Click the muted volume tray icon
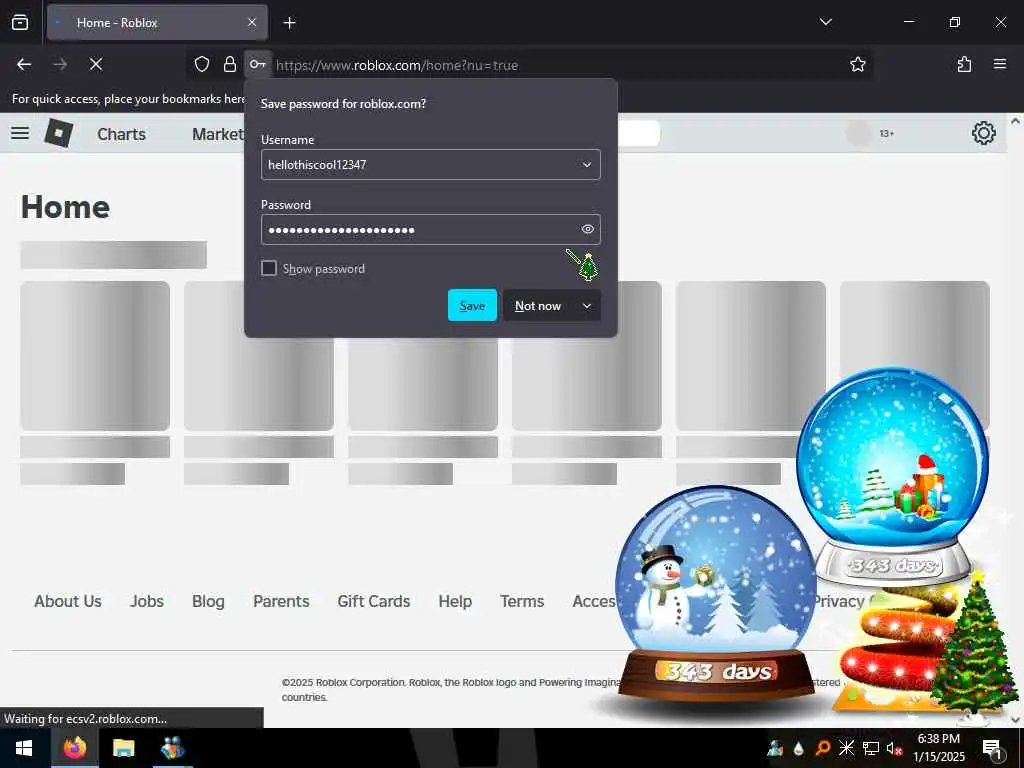1024x768 pixels. pyautogui.click(x=894, y=748)
